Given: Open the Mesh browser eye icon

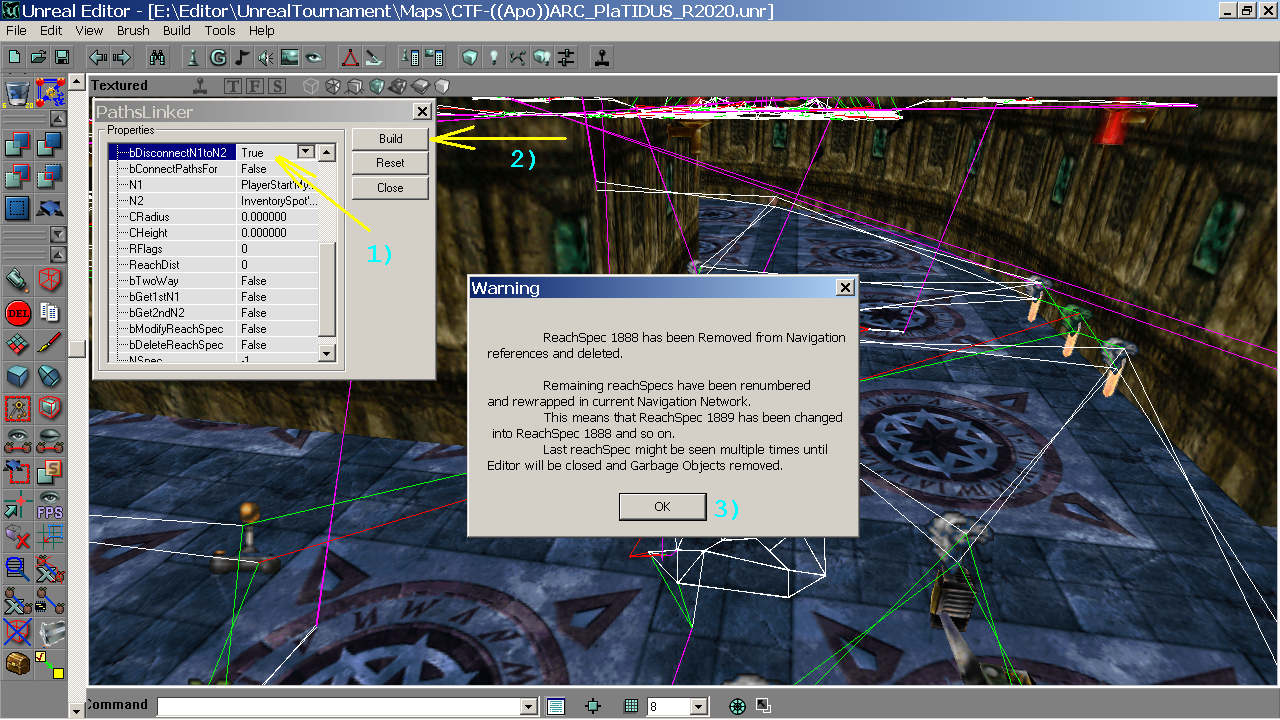Looking at the screenshot, I should click(313, 57).
